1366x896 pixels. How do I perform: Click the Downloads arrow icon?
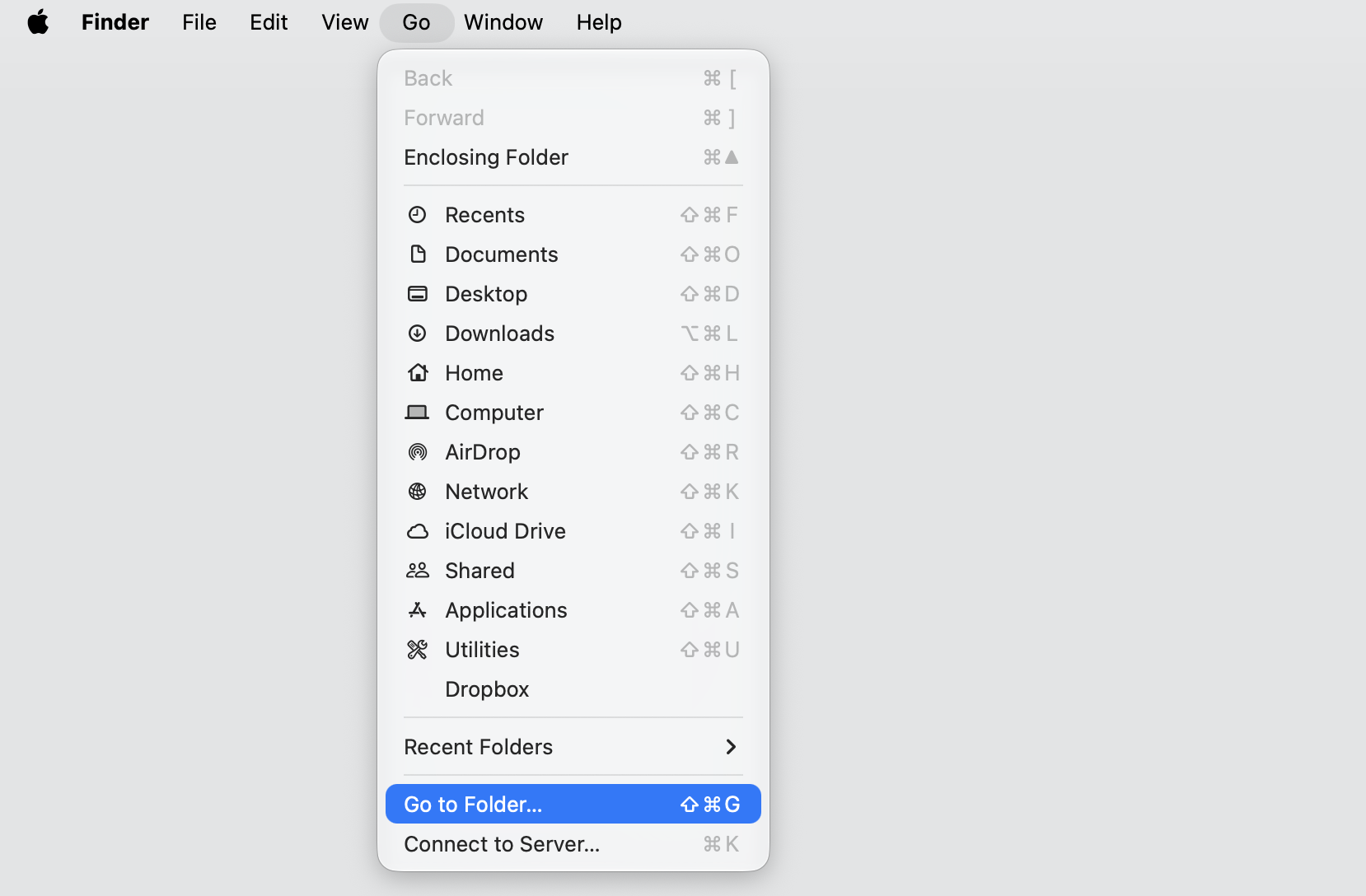pos(418,334)
